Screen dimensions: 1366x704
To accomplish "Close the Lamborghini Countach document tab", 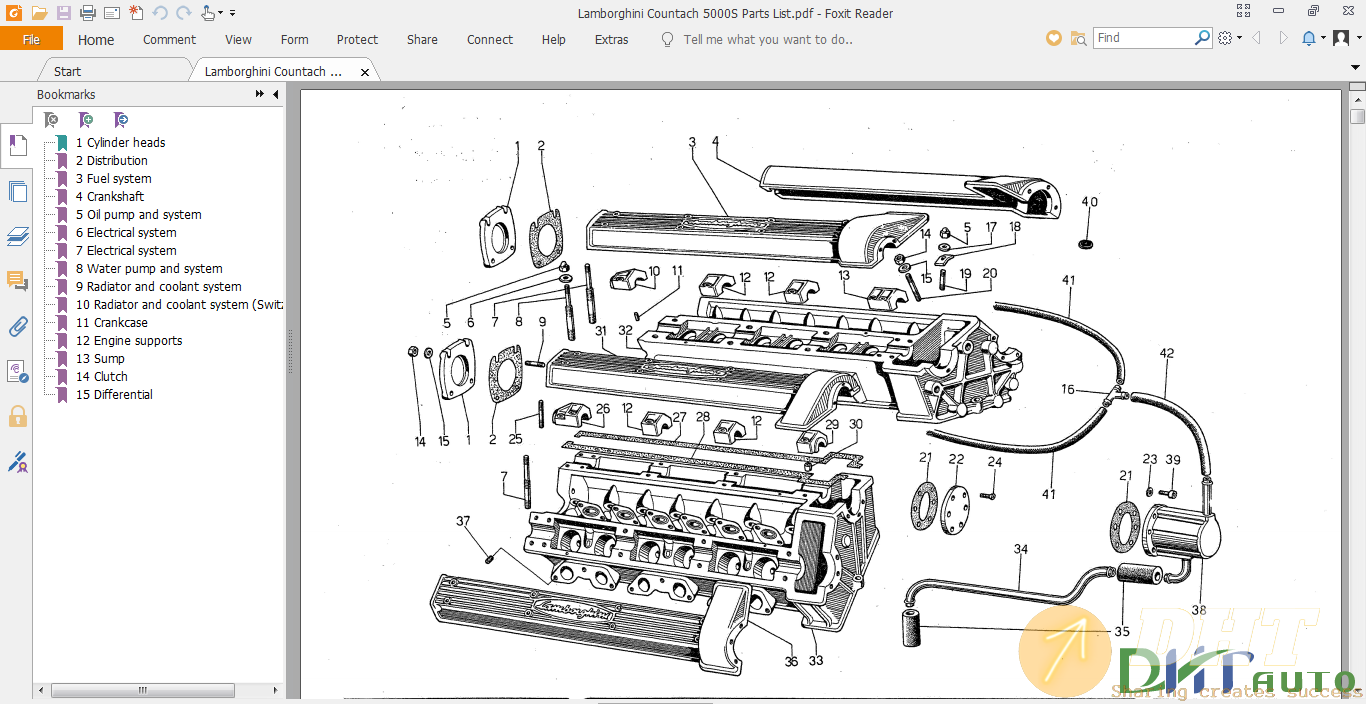I will [x=365, y=72].
